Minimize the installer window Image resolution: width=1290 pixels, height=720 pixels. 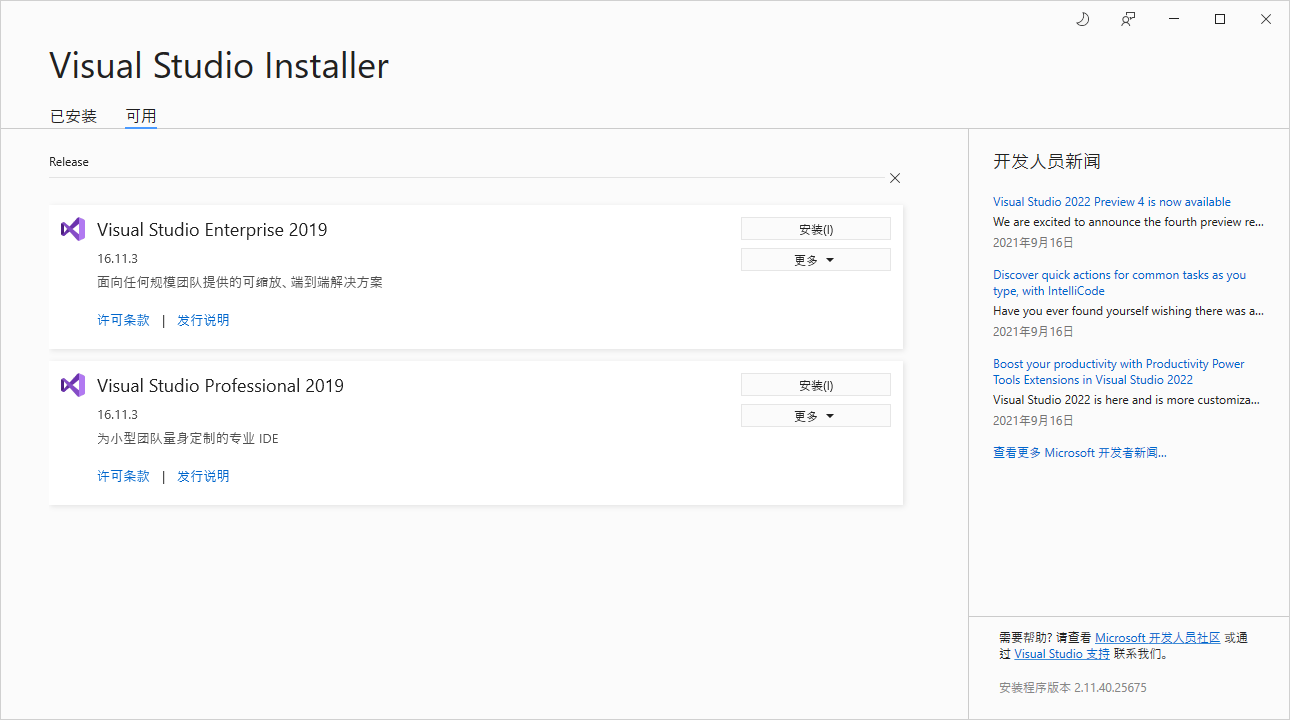[x=1174, y=19]
